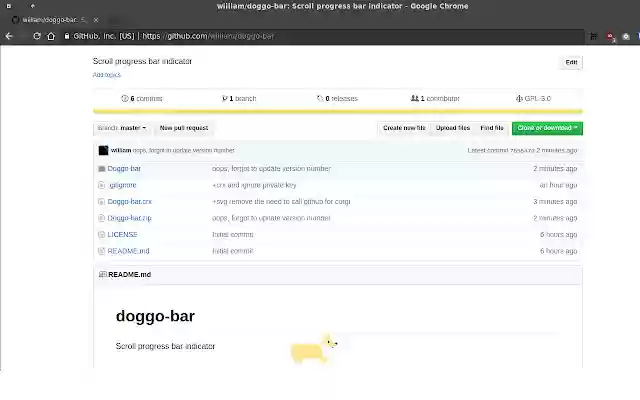This screenshot has width=640, height=400.
Task: View the 6 commits history
Action: click(x=142, y=99)
